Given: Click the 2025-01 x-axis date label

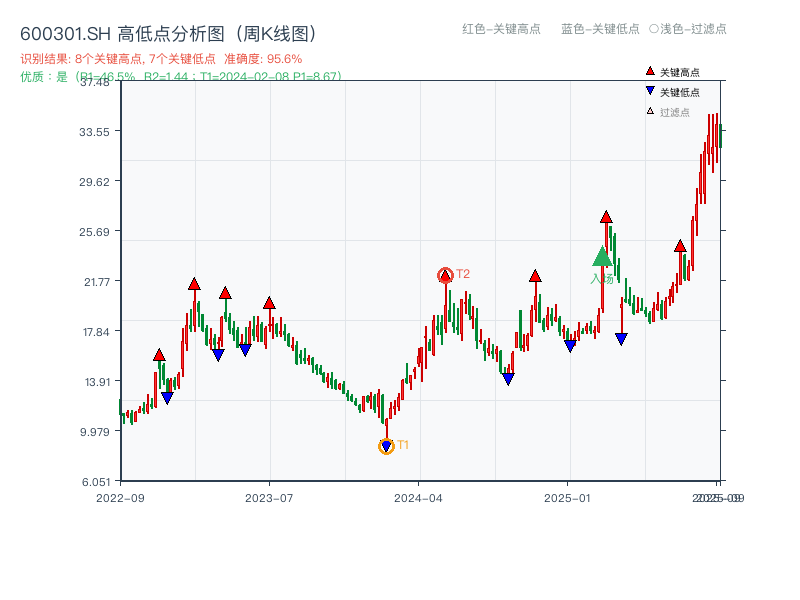Looking at the screenshot, I should tap(567, 498).
